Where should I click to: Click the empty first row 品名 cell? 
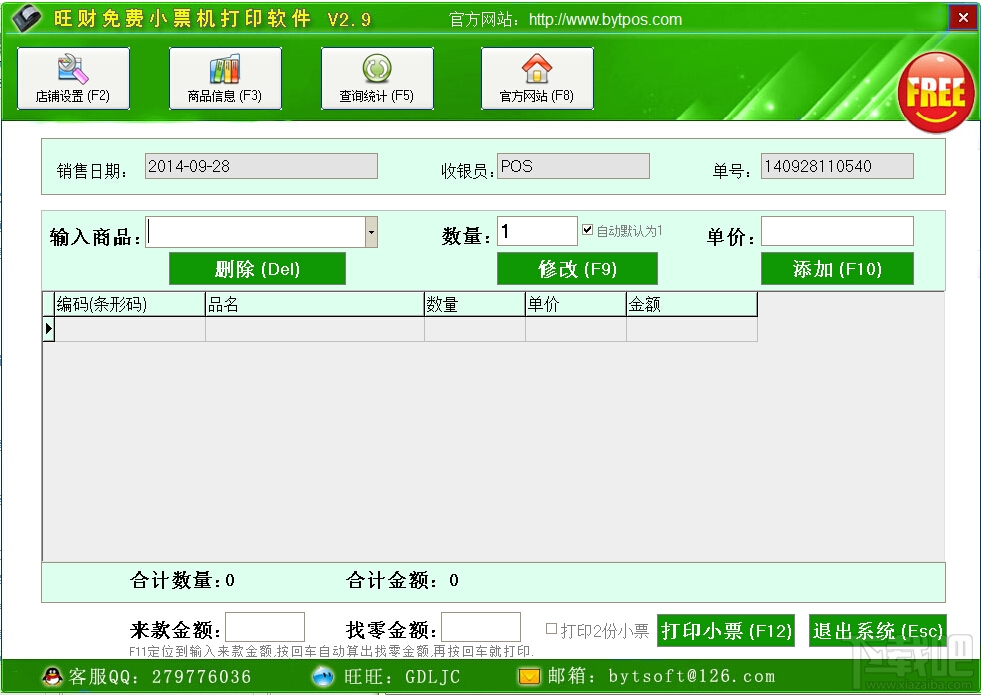pyautogui.click(x=315, y=329)
